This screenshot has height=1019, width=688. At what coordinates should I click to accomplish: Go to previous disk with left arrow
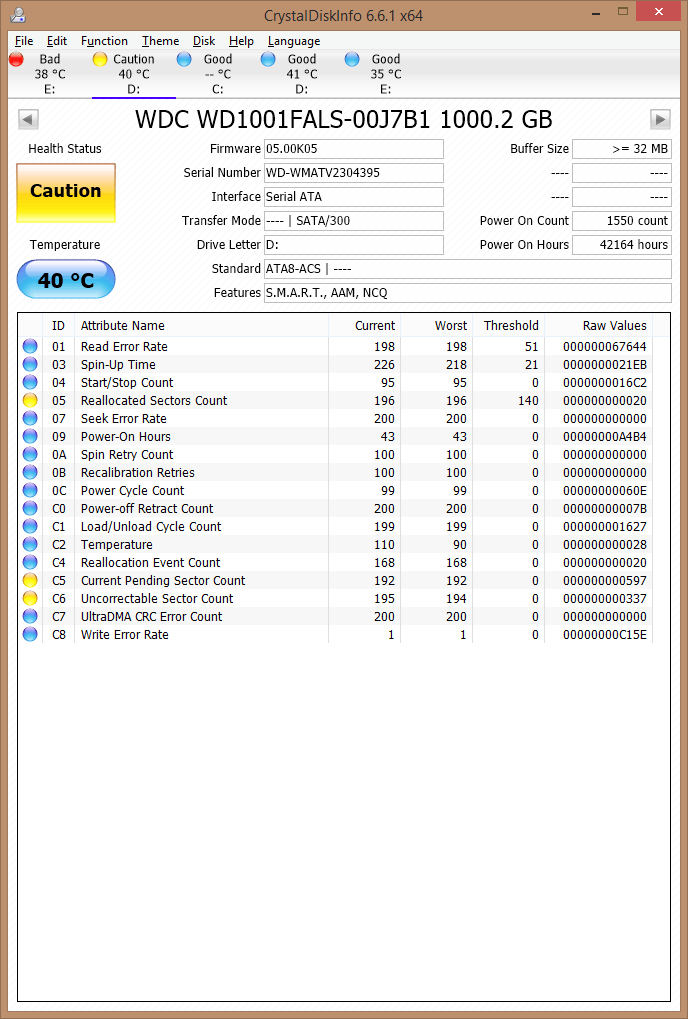[x=28, y=120]
